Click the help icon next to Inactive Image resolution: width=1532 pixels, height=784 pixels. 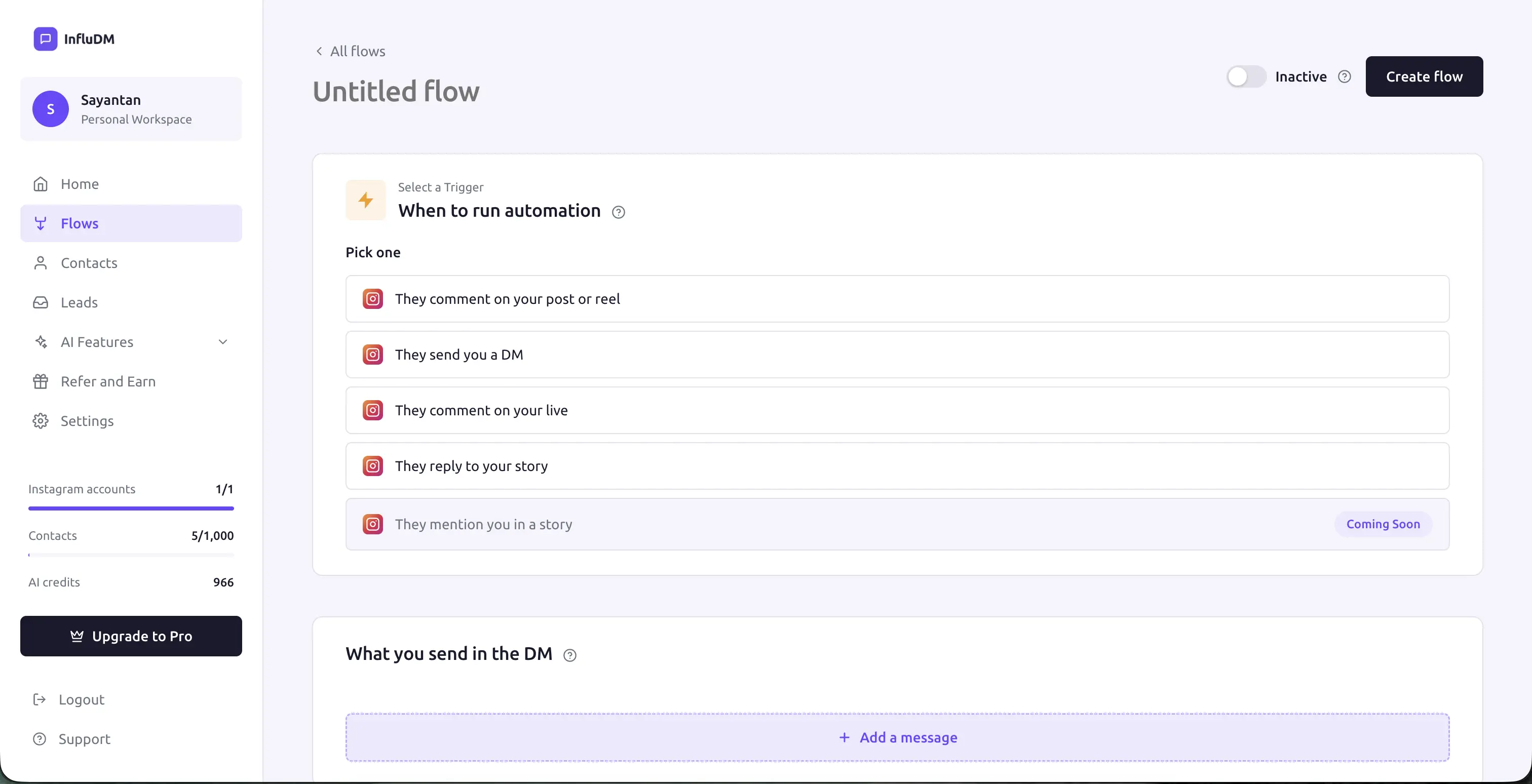pyautogui.click(x=1344, y=76)
